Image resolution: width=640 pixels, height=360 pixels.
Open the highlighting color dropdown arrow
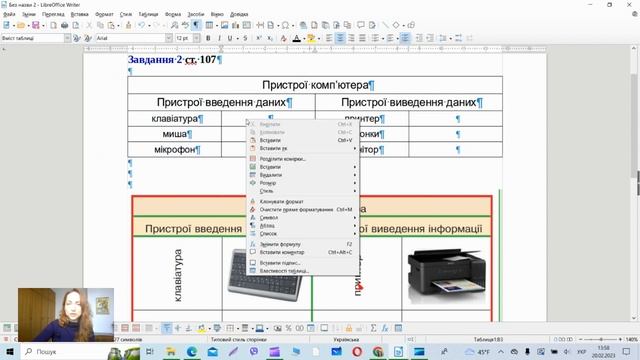tap(318, 38)
